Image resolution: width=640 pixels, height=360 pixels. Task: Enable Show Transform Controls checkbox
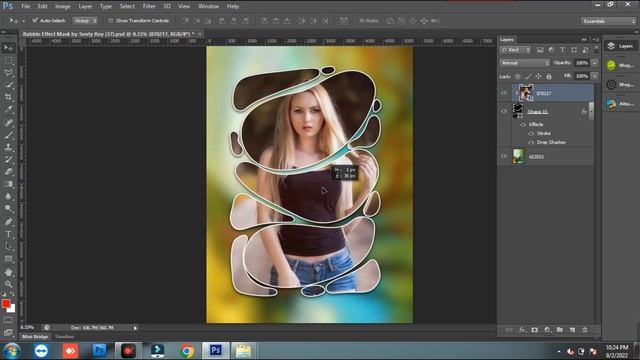click(110, 20)
